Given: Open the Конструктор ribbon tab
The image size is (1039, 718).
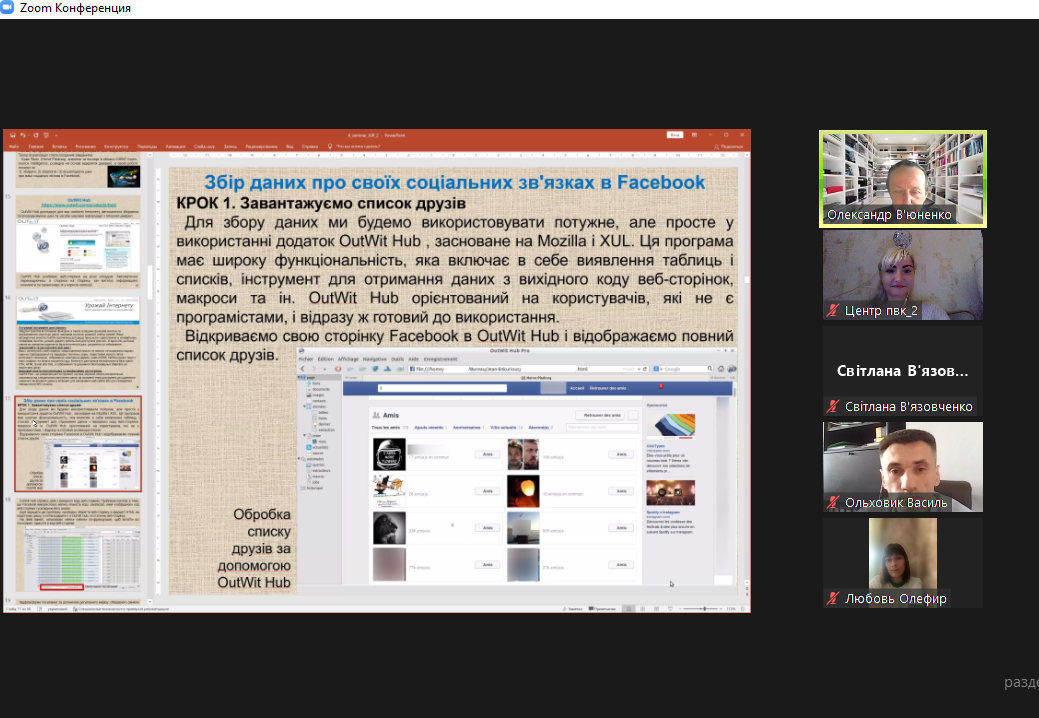Looking at the screenshot, I should tap(116, 146).
